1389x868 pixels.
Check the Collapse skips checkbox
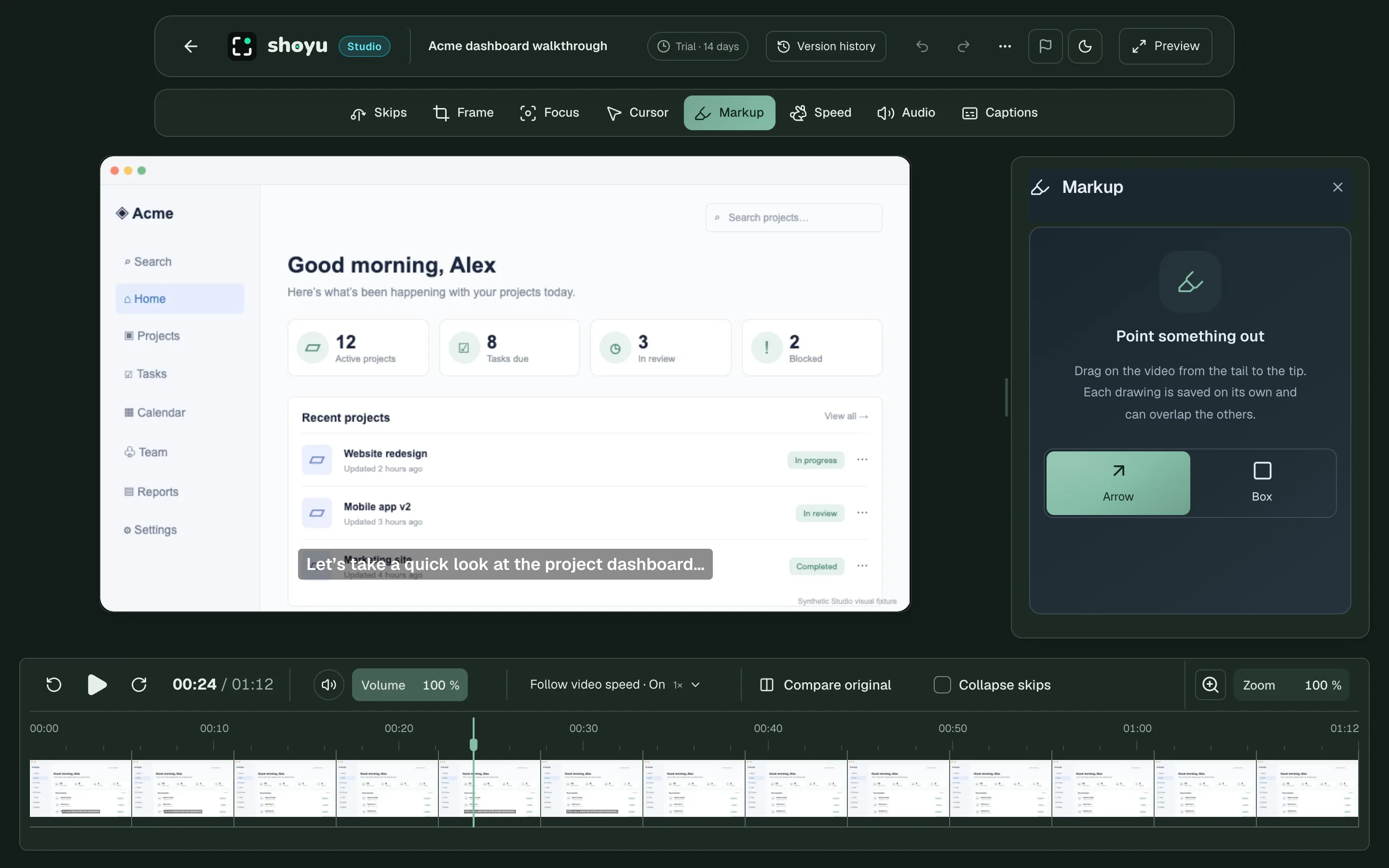pos(942,685)
